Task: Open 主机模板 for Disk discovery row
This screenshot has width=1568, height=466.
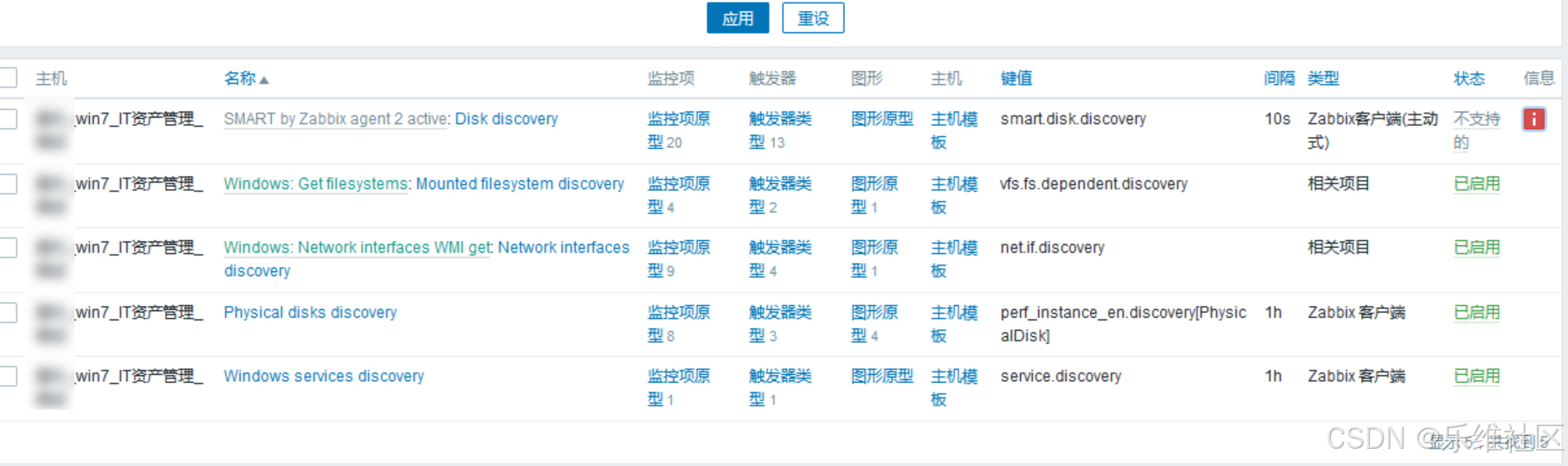Action: [x=954, y=130]
